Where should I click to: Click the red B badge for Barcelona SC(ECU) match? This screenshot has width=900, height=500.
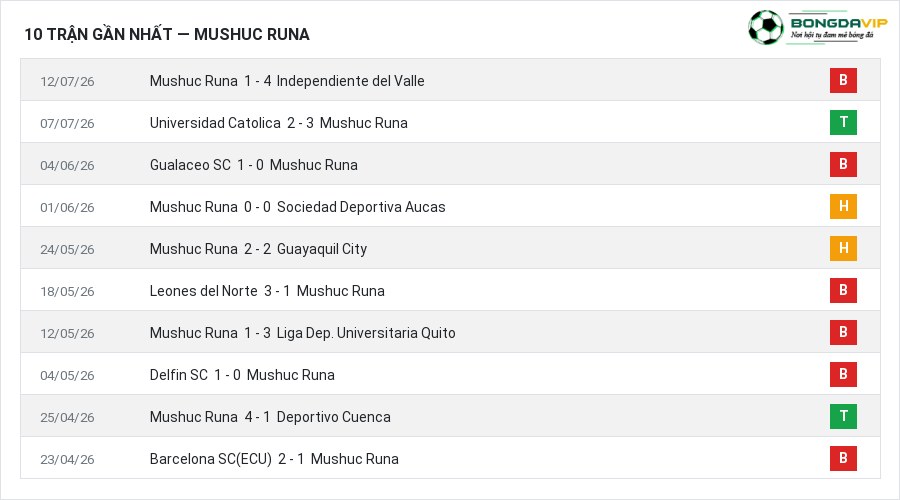(x=843, y=458)
